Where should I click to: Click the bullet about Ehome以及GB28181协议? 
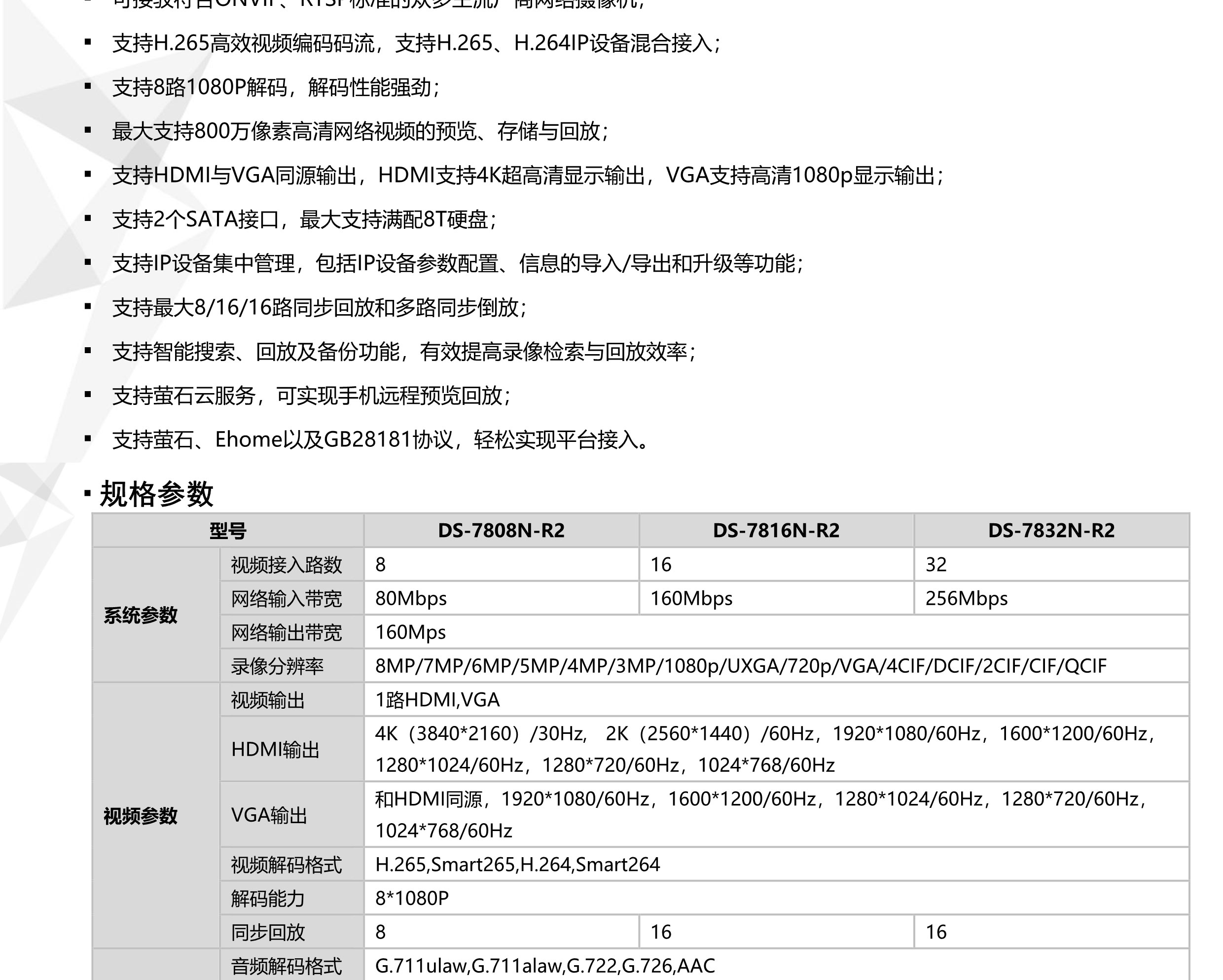pyautogui.click(x=381, y=440)
